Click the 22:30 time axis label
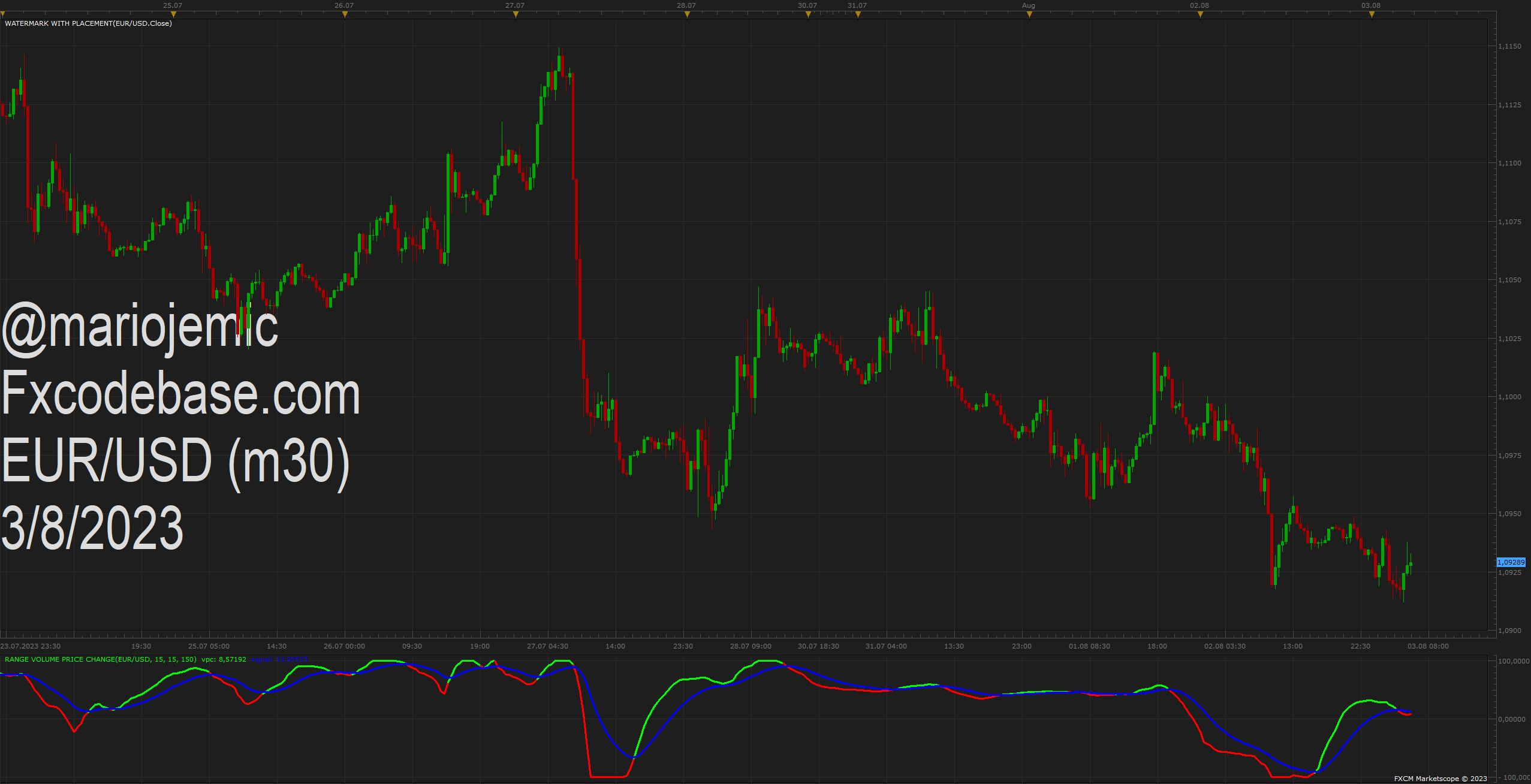Image resolution: width=1531 pixels, height=784 pixels. [x=1360, y=646]
